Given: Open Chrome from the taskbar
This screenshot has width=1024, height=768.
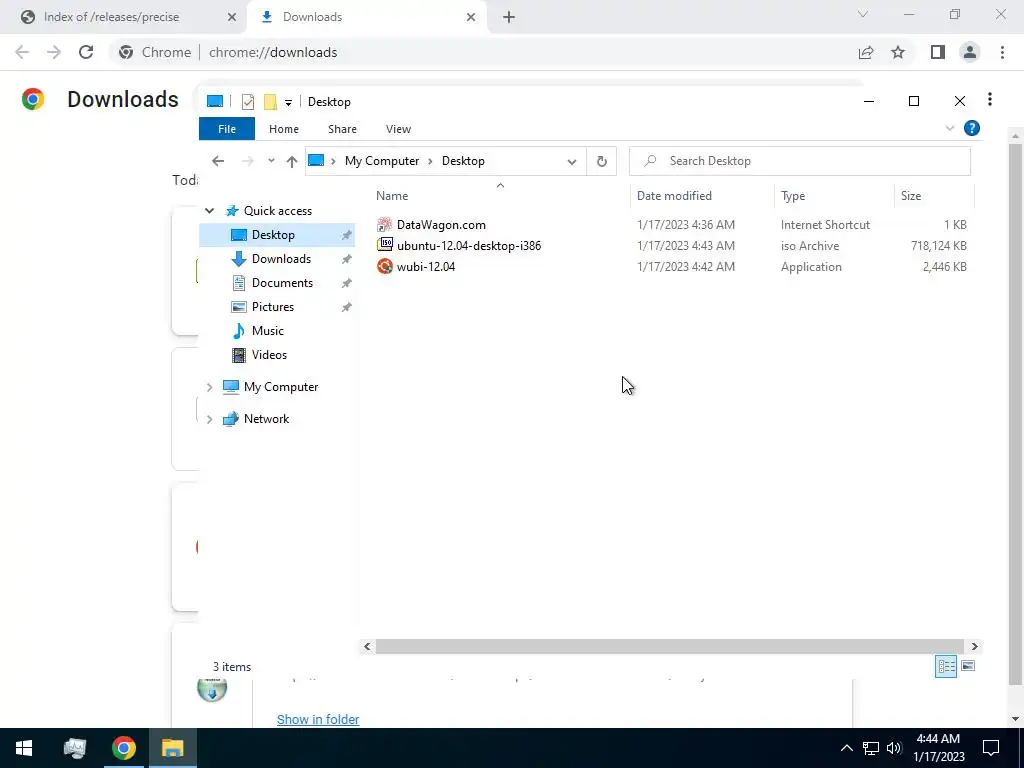Looking at the screenshot, I should point(123,748).
